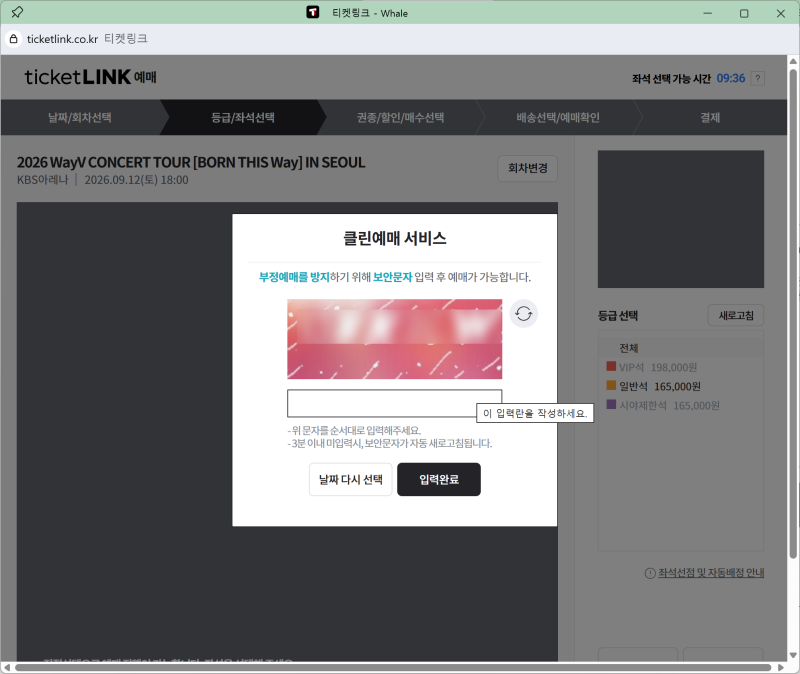Image resolution: width=800 pixels, height=674 pixels.
Task: Click the 회차변경 button
Action: pos(528,168)
